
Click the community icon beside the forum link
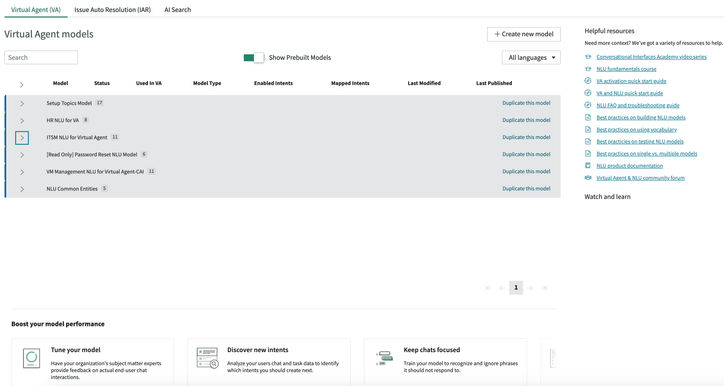(x=588, y=177)
